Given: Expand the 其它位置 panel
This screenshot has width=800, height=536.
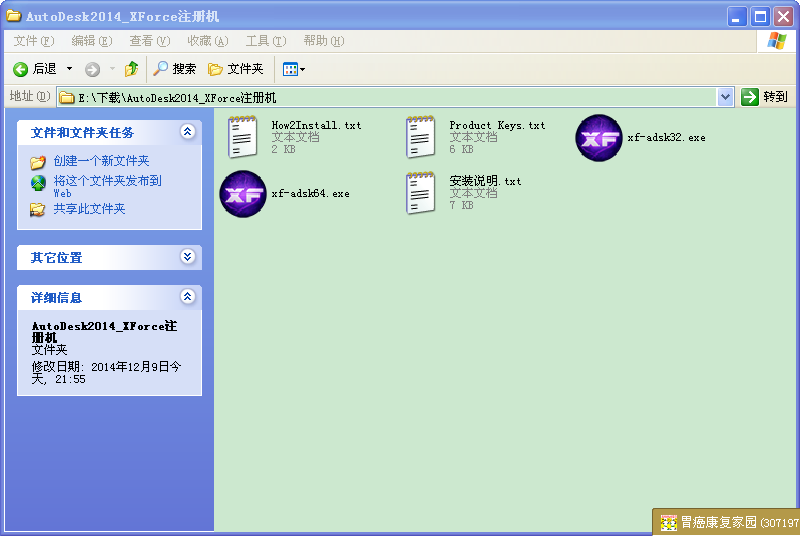Looking at the screenshot, I should pos(187,257).
